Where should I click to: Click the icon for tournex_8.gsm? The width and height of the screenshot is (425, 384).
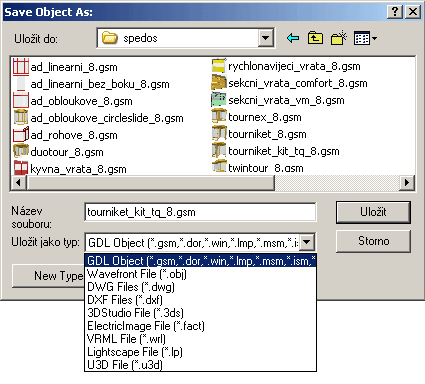[219, 117]
